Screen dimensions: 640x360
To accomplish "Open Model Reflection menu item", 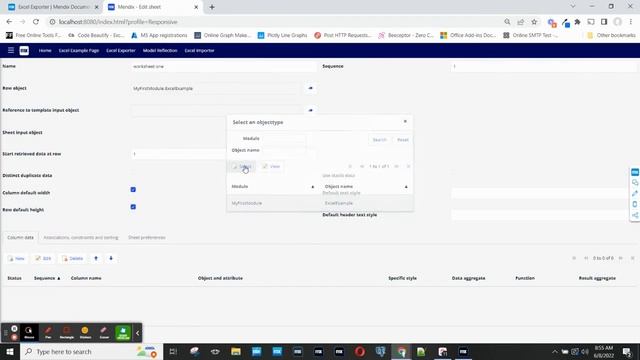I will [x=160, y=51].
